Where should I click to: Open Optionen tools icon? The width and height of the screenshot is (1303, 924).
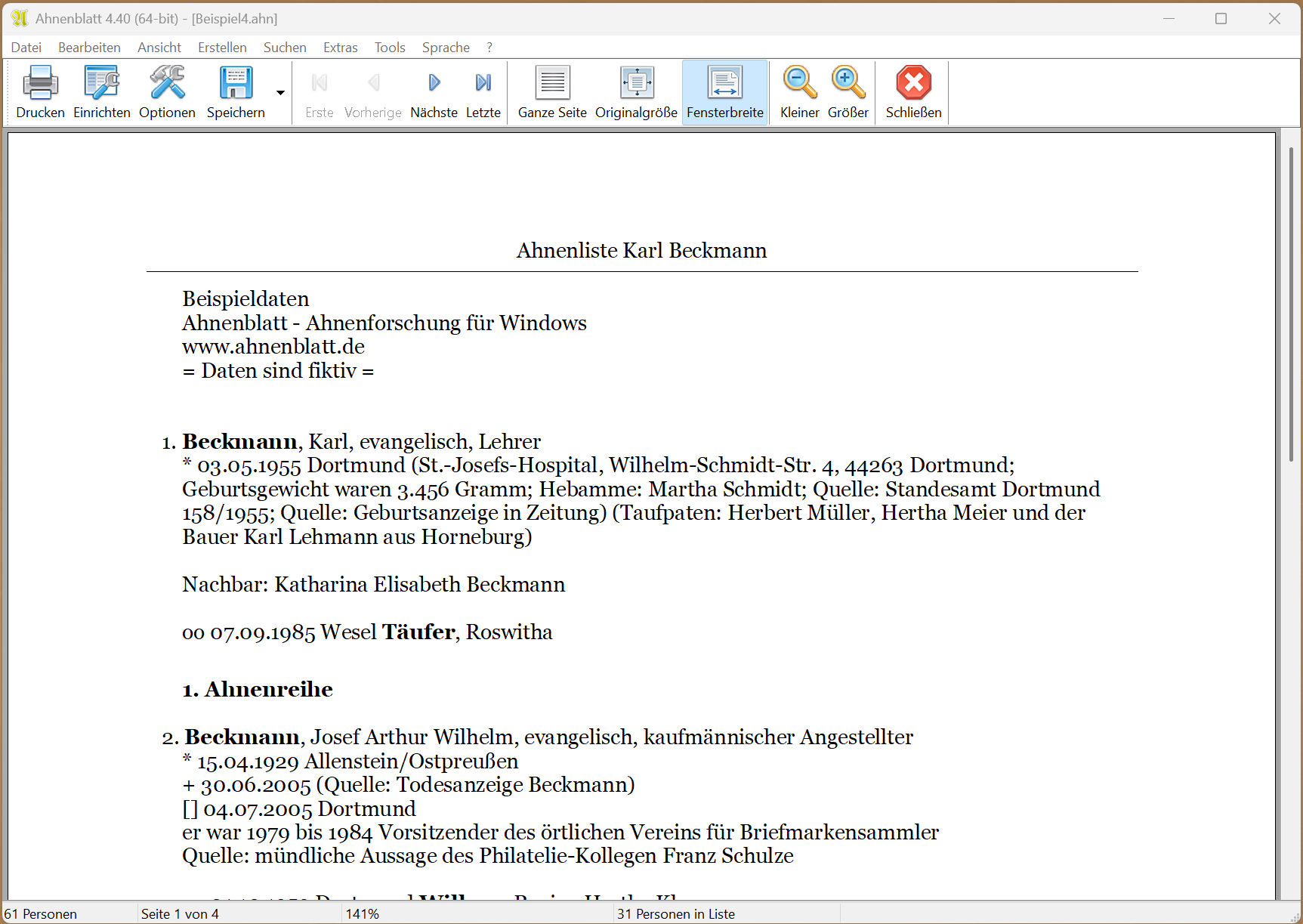(x=167, y=84)
